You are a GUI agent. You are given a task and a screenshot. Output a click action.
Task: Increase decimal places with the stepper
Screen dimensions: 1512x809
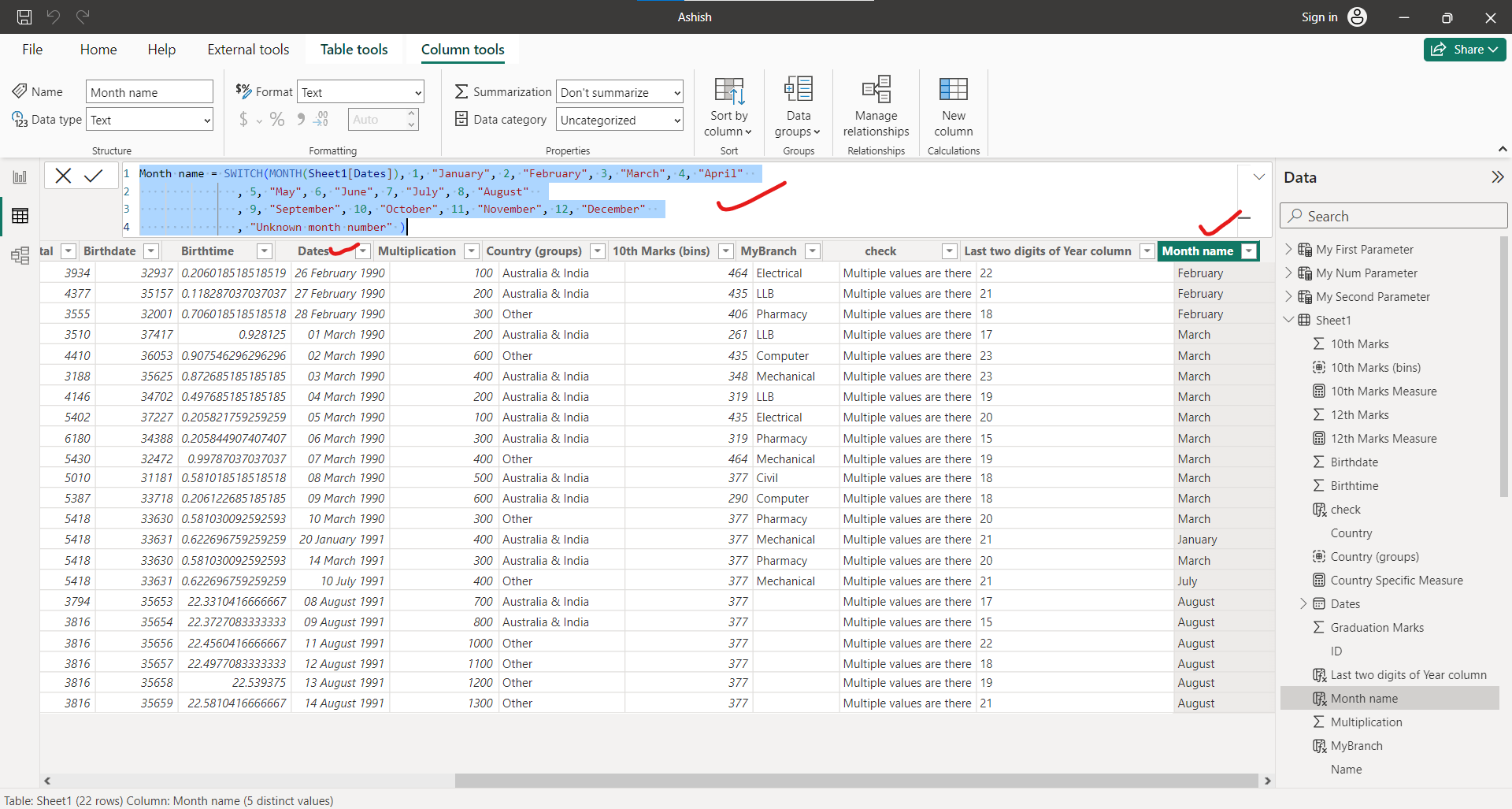click(411, 113)
